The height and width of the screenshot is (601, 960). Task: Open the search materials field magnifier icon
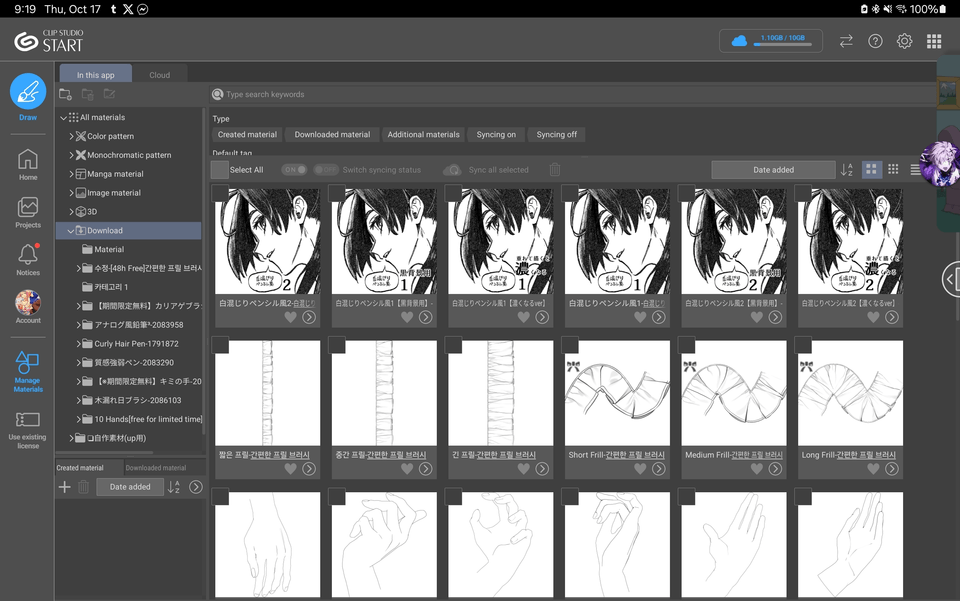pyautogui.click(x=218, y=94)
